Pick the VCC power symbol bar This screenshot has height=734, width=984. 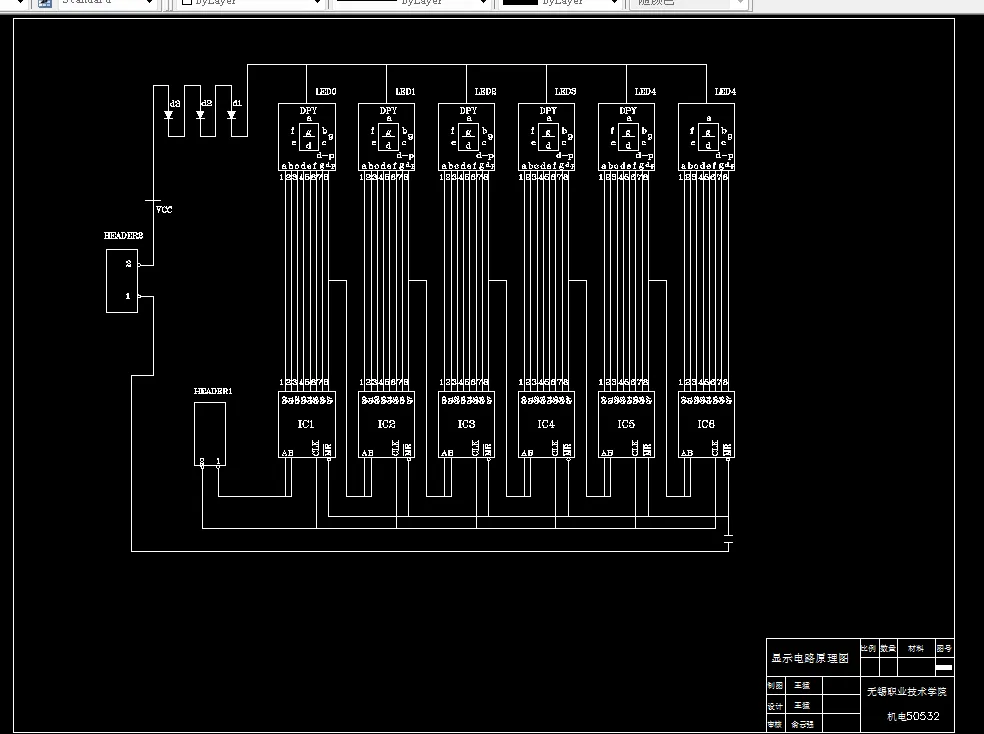coord(152,201)
